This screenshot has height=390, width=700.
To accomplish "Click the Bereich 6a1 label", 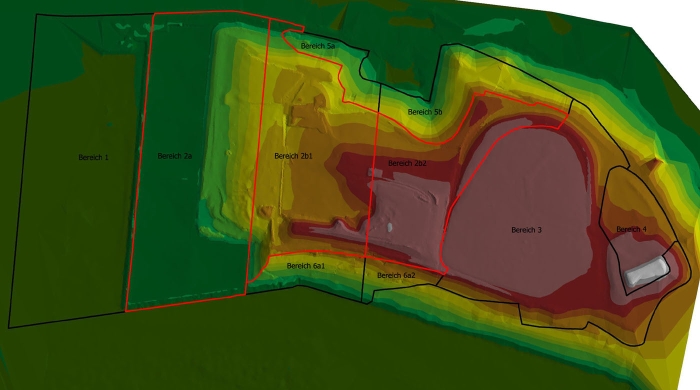I will 306,266.
